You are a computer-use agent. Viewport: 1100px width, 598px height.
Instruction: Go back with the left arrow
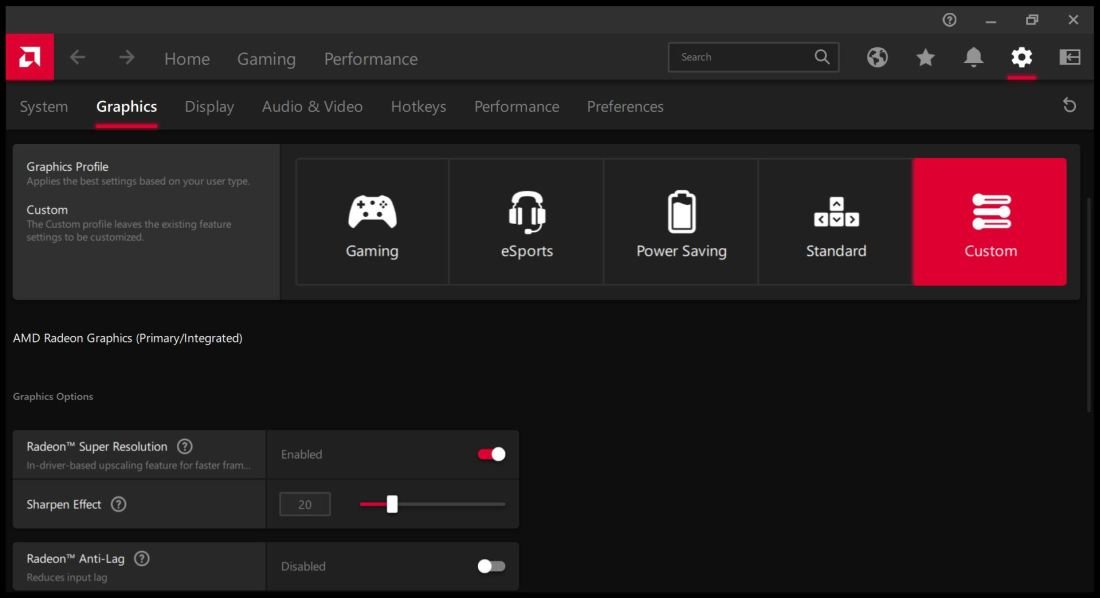click(78, 58)
